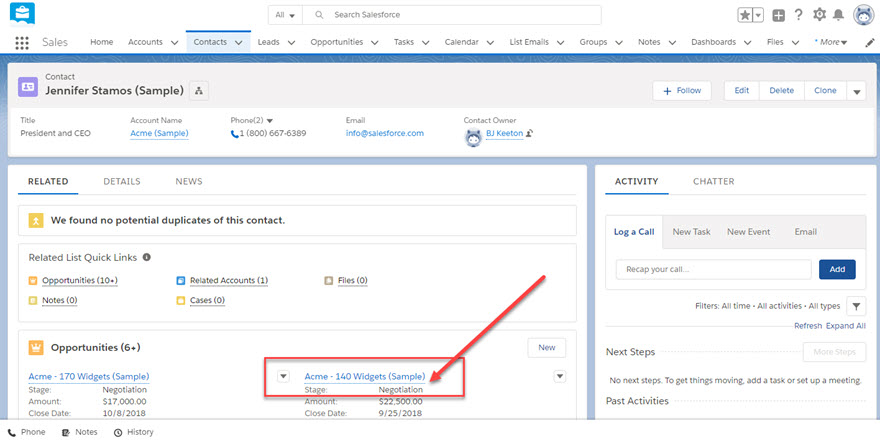
Task: Click the user avatar profile icon
Action: (863, 14)
